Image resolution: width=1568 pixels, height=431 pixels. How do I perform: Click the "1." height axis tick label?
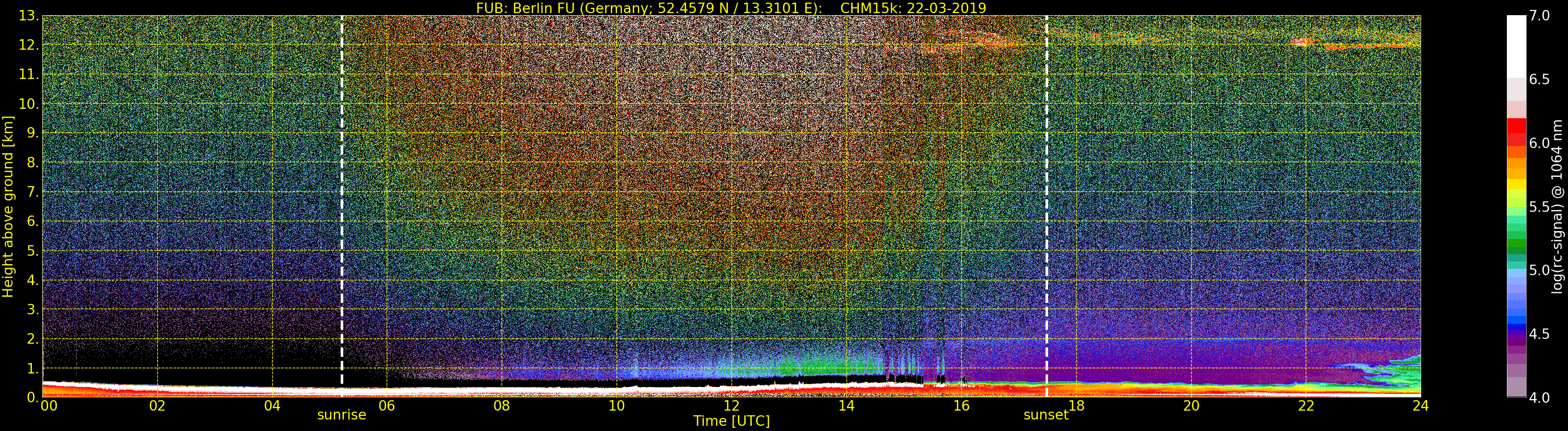pos(33,368)
